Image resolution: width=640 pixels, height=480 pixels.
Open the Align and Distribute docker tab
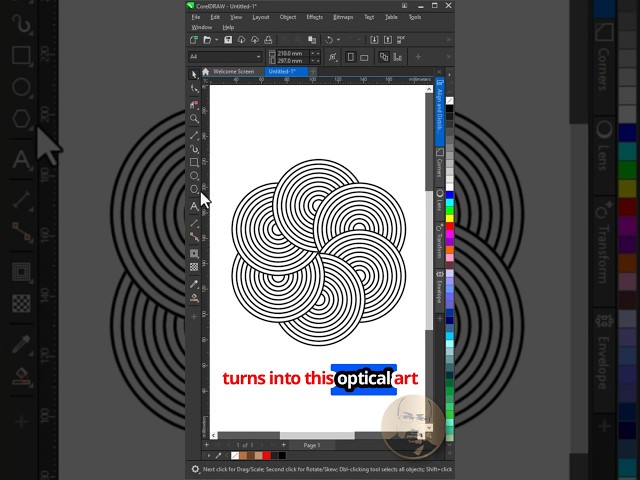[x=440, y=111]
